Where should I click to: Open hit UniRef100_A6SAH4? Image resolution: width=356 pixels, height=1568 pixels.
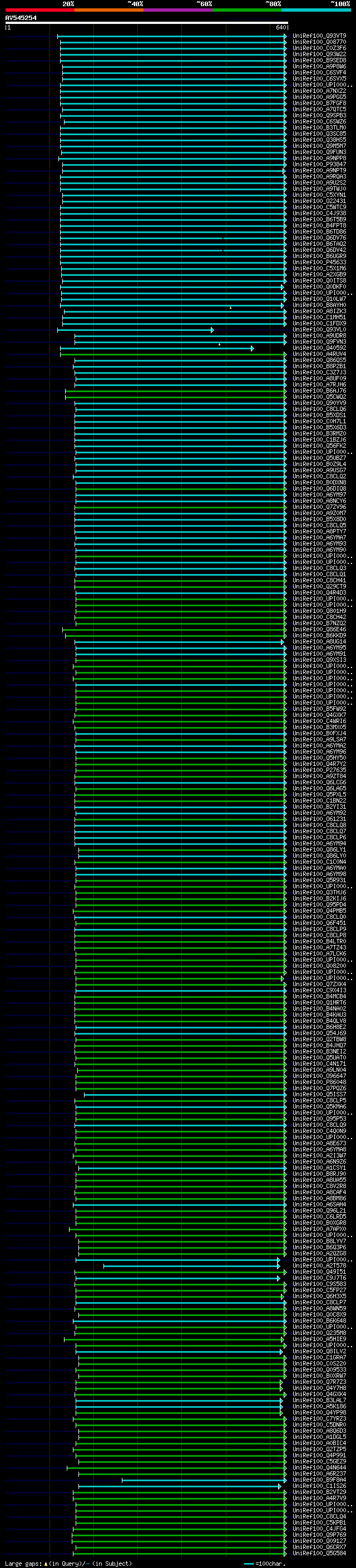tap(319, 1204)
